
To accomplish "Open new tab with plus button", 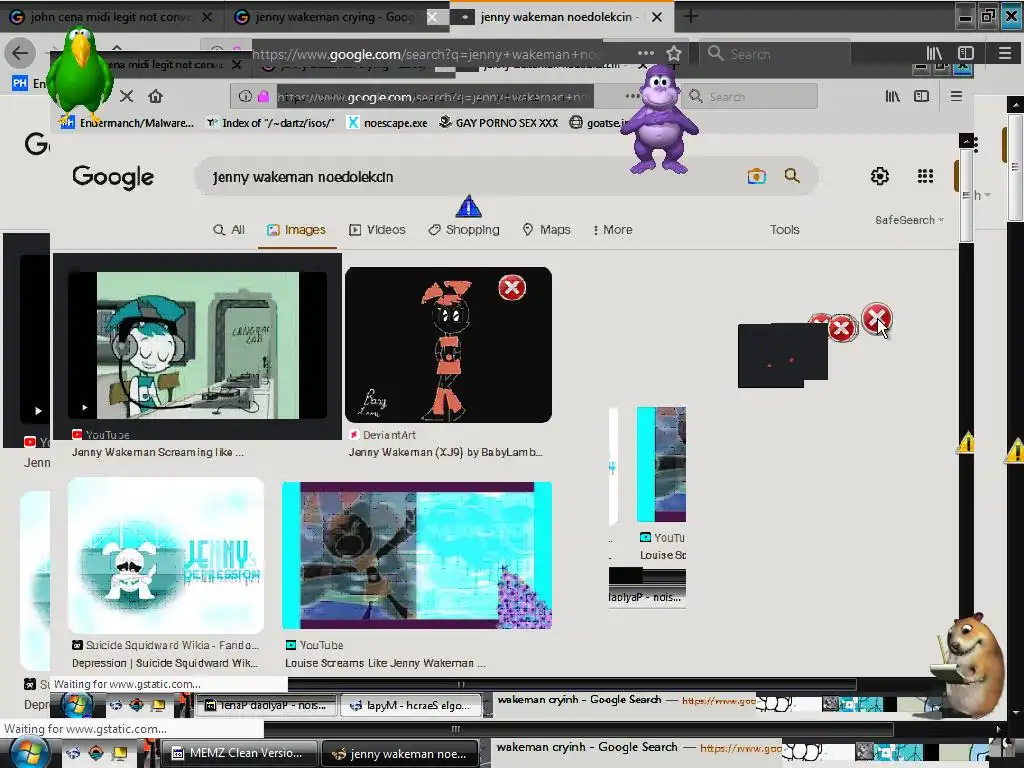I will pyautogui.click(x=690, y=17).
